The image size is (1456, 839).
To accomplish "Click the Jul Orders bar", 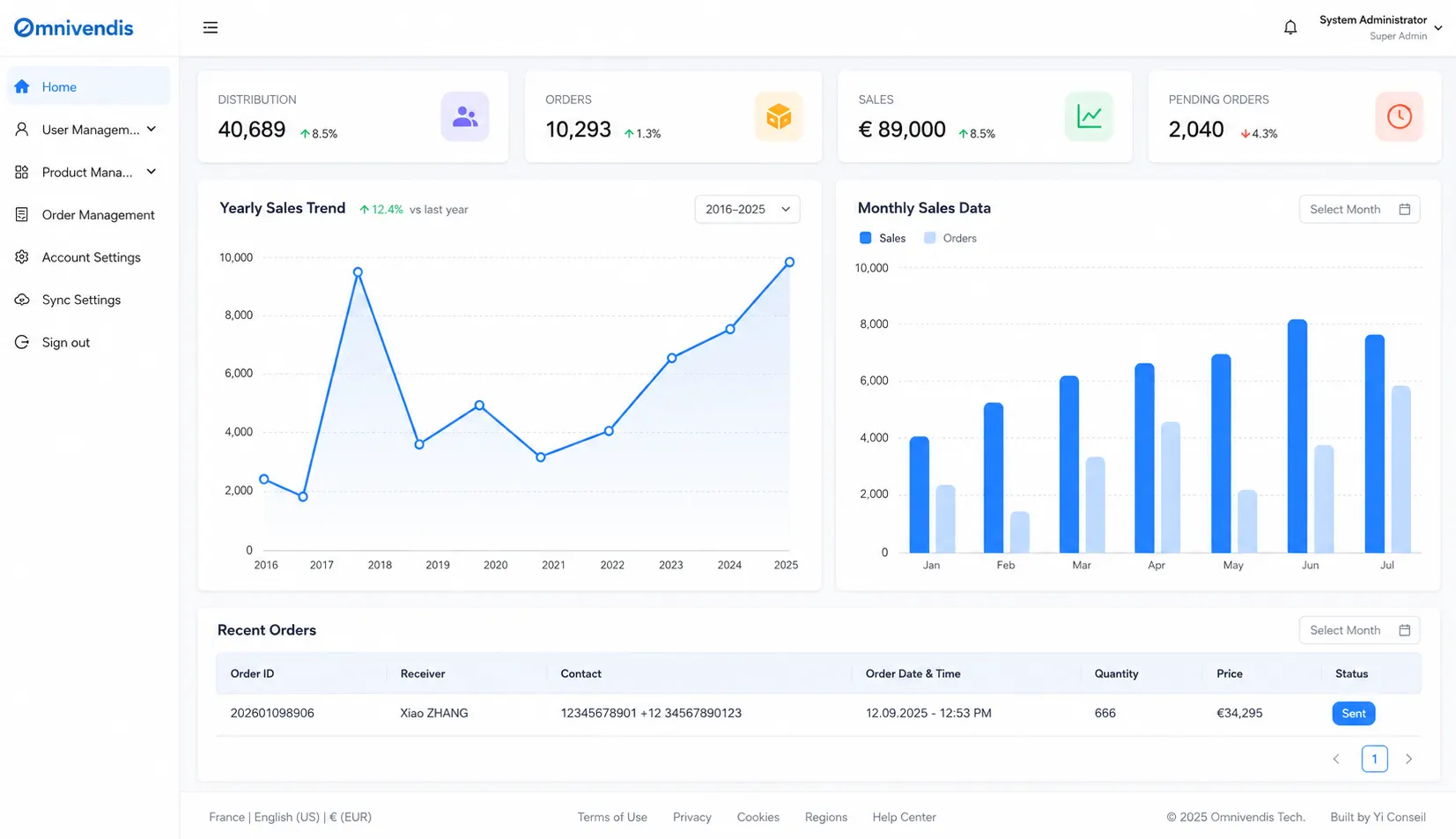I will pyautogui.click(x=1401, y=469).
